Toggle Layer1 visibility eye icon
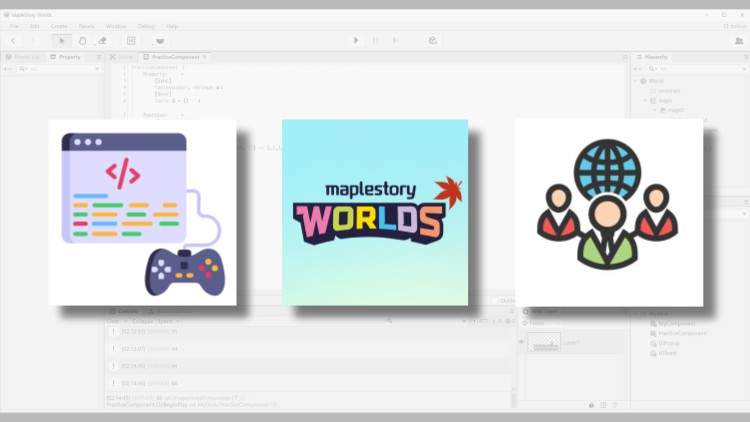This screenshot has height=422, width=750. pyautogui.click(x=522, y=342)
